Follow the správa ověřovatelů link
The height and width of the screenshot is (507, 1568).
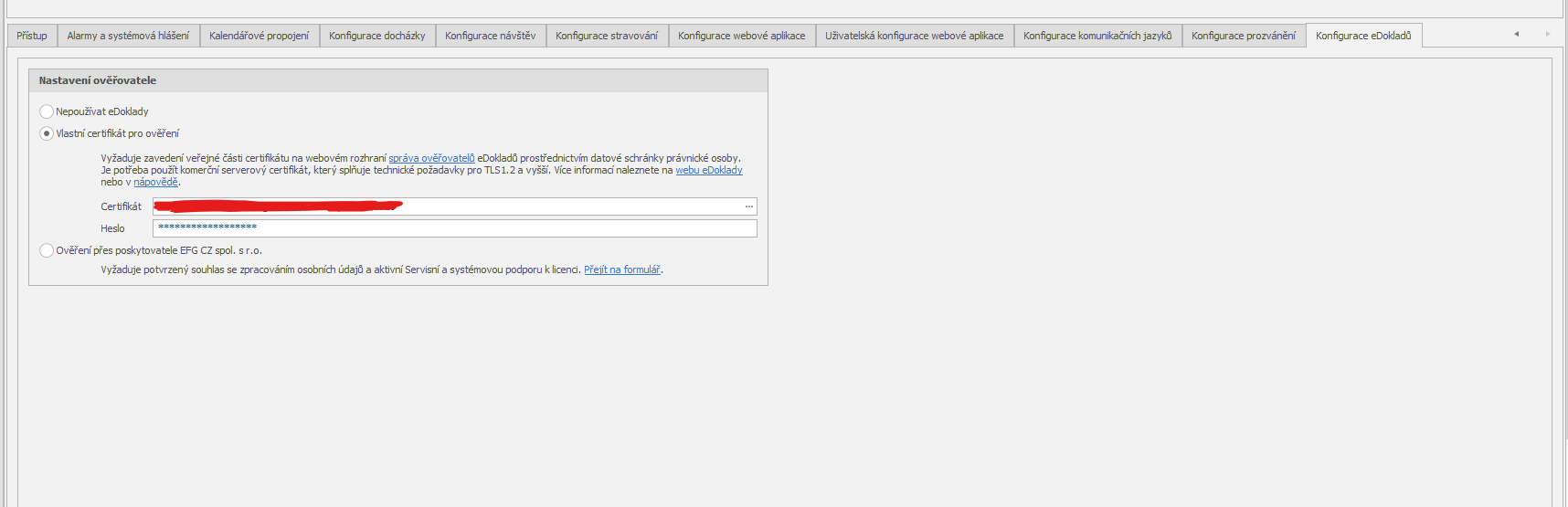431,158
